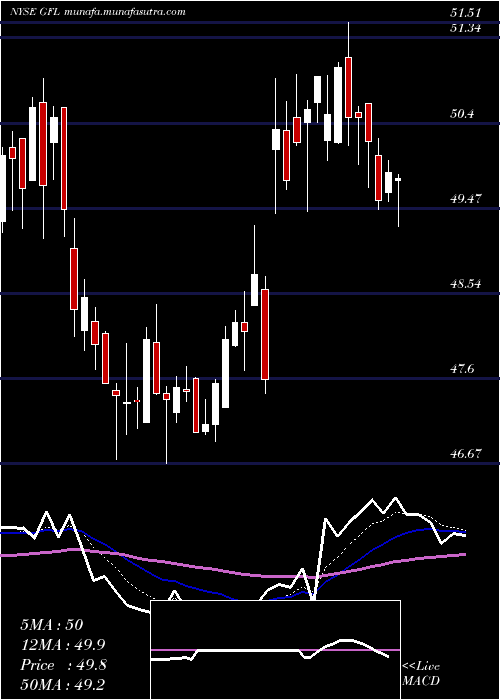Image resolution: width=500 pixels, height=700 pixels.
Task: Click the 49.47 price level label
Action: (465, 199)
